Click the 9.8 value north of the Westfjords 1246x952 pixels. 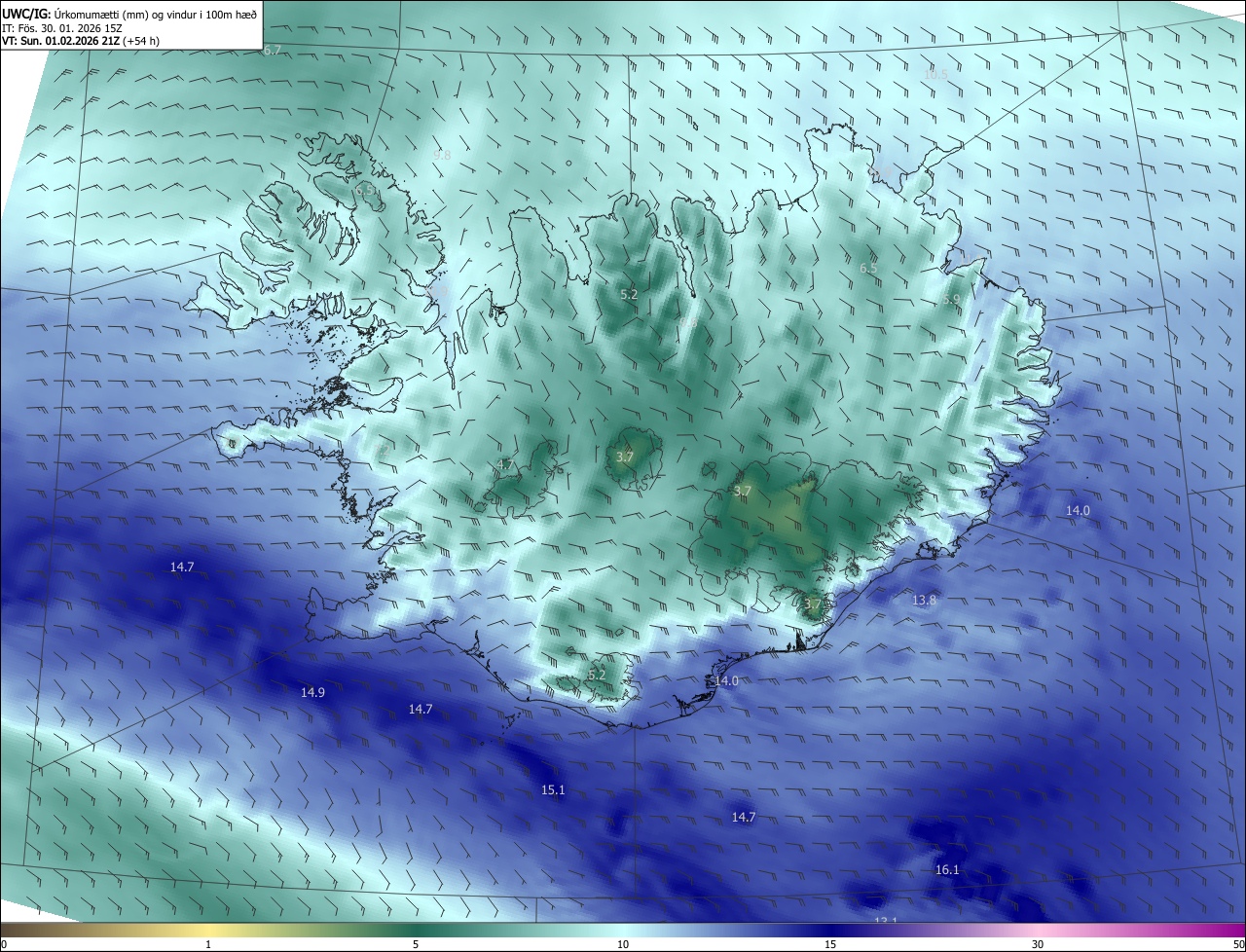pyautogui.click(x=442, y=155)
